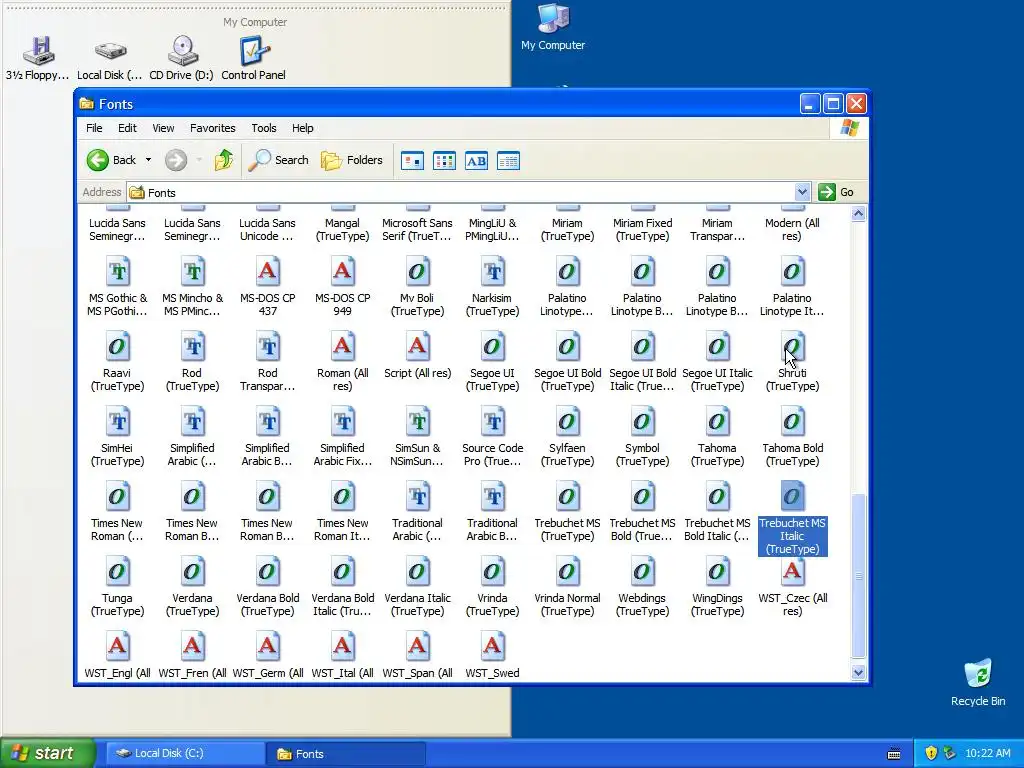Open the Tools menu
The width and height of the screenshot is (1024, 768).
pos(264,128)
